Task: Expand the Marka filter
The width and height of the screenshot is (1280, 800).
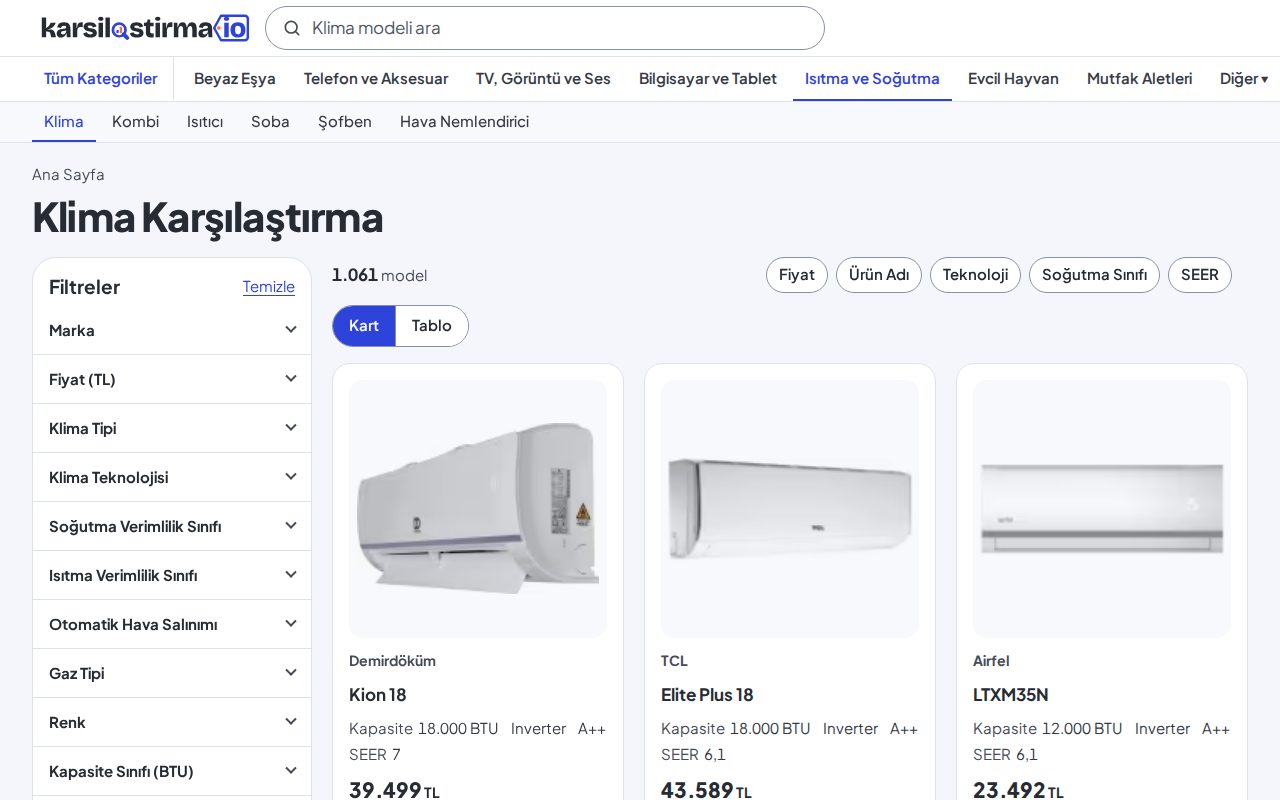Action: pyautogui.click(x=172, y=330)
